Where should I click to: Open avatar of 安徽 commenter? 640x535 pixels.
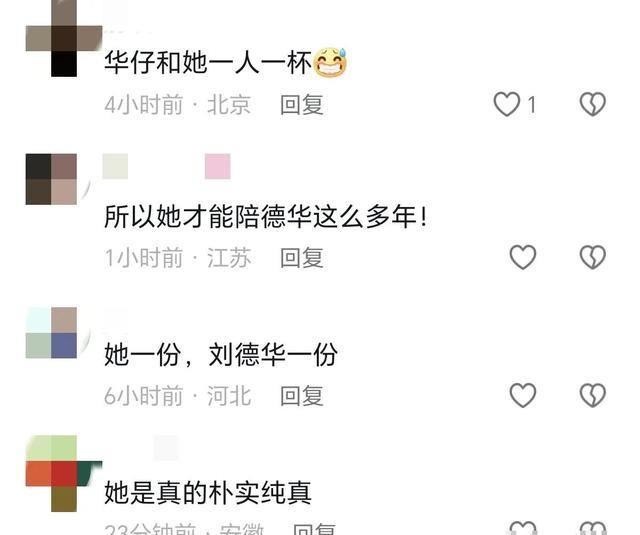[64, 473]
